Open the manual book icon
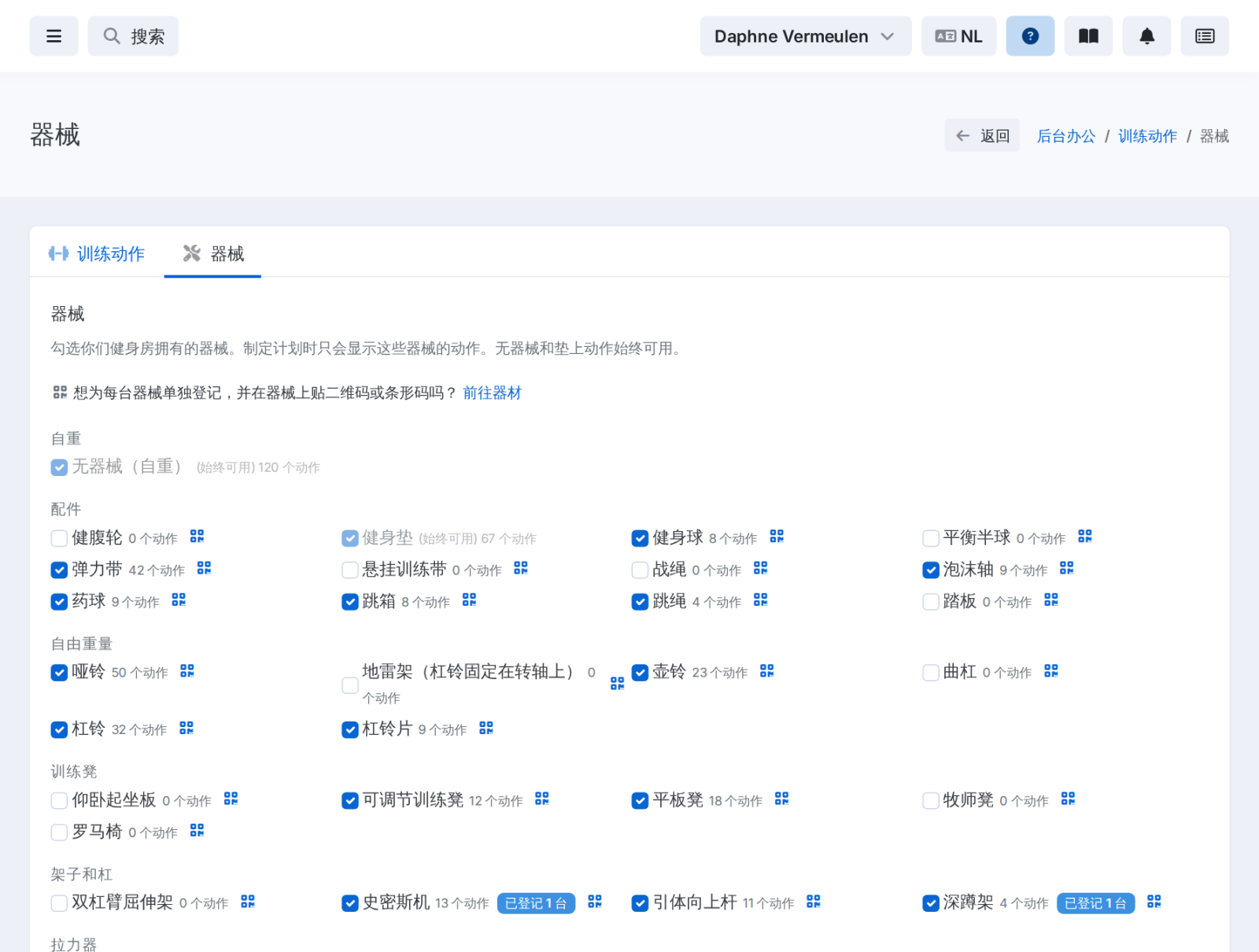This screenshot has height=952, width=1259. click(1088, 36)
